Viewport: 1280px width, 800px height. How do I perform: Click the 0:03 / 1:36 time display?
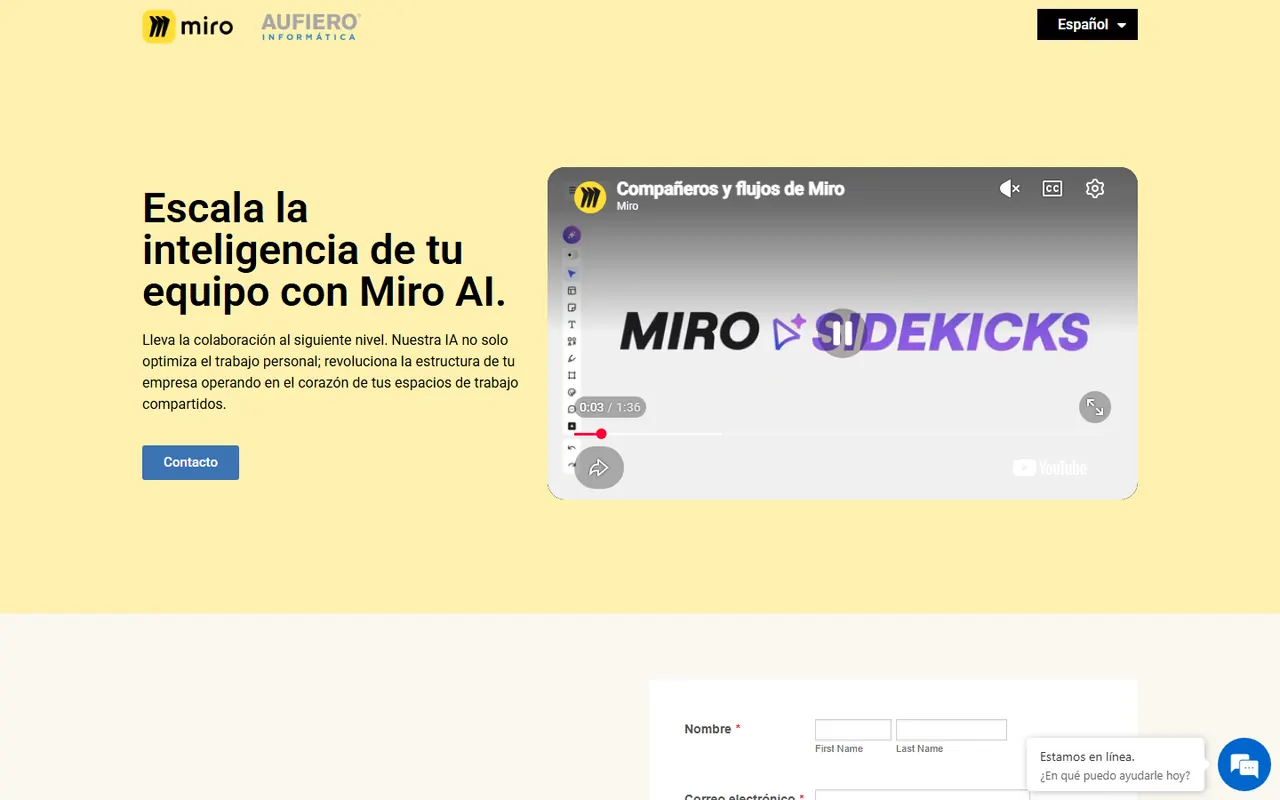[x=610, y=407]
